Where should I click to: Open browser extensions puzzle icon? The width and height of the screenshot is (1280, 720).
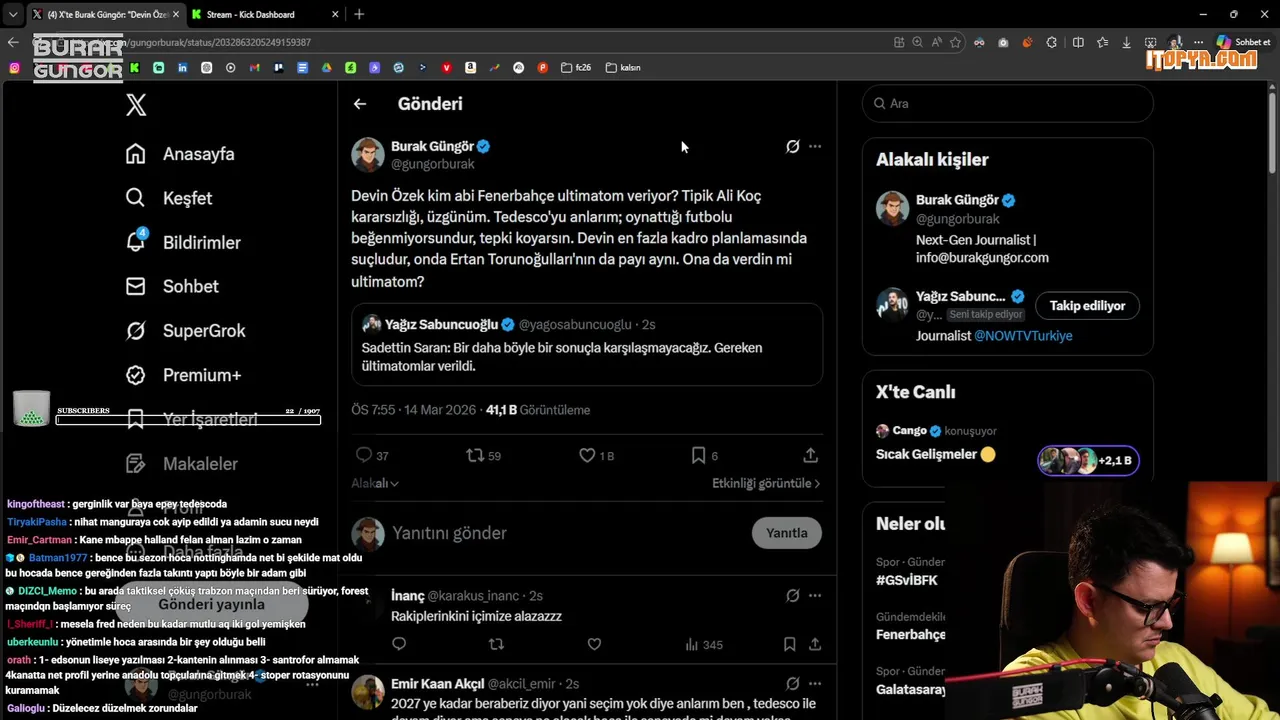click(1052, 42)
